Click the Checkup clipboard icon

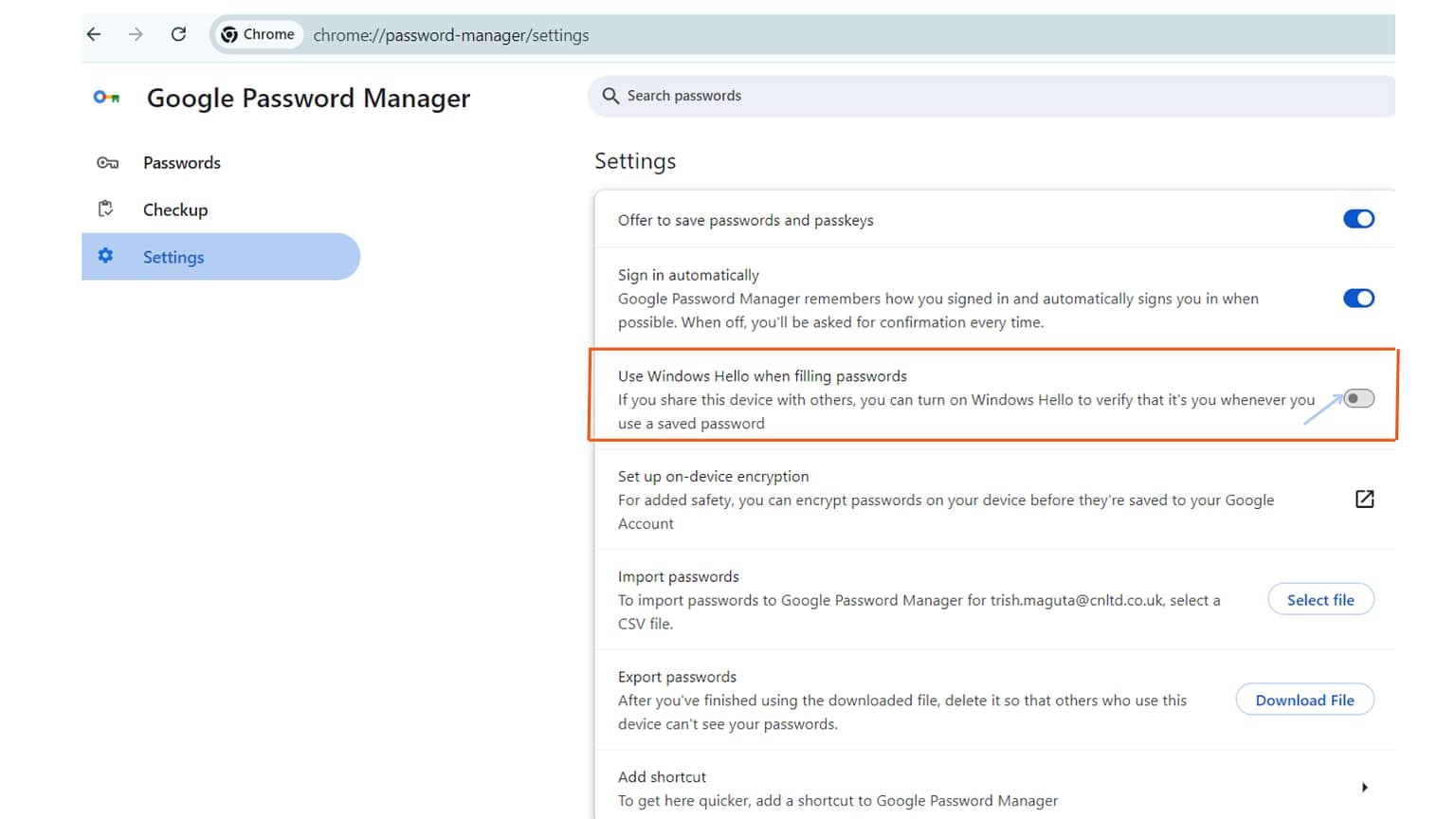pyautogui.click(x=105, y=209)
